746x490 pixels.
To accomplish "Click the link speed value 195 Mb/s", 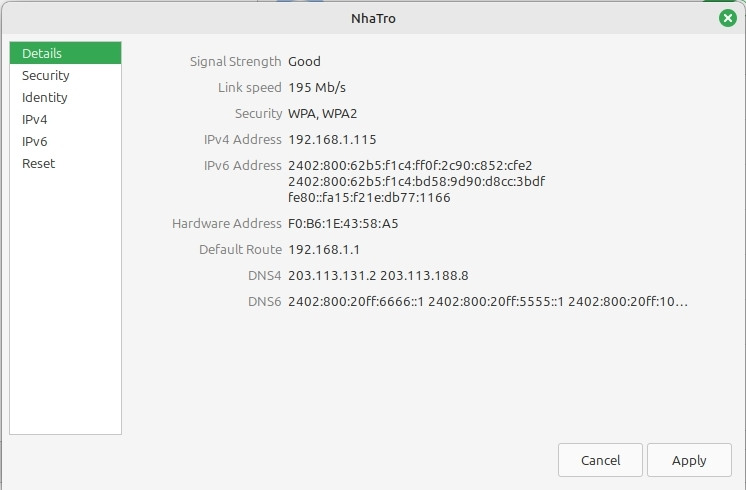I will (x=317, y=87).
